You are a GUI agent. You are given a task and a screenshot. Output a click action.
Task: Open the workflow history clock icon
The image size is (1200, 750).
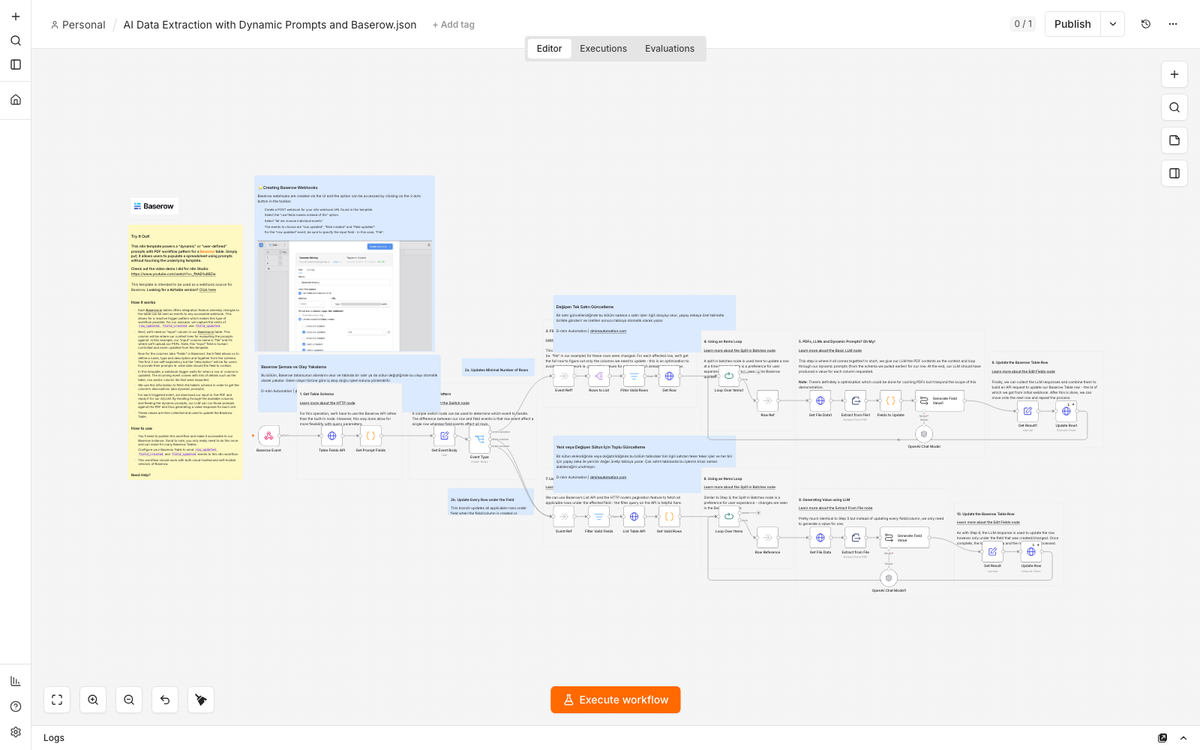(1146, 24)
